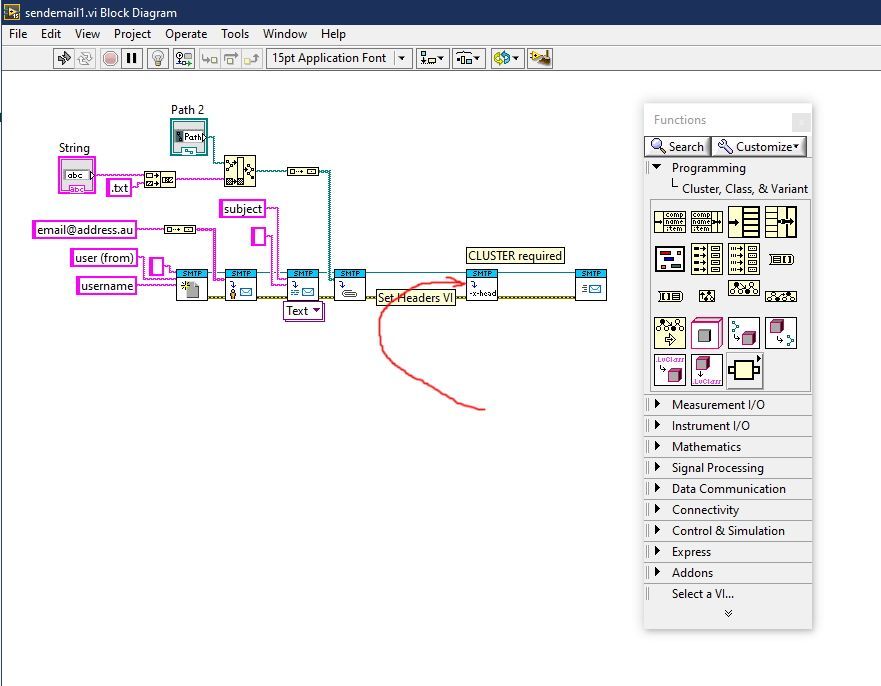The image size is (881, 686).
Task: Open the Distribute Objects dropdown
Action: pos(468,58)
